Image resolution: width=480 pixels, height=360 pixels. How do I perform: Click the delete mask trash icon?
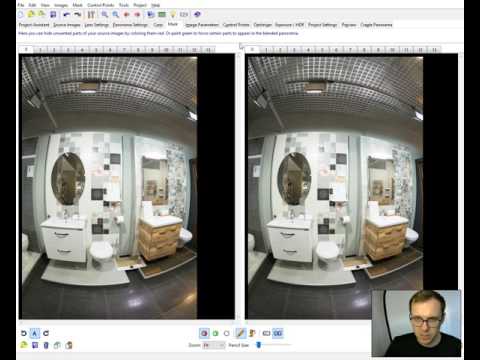click(x=46, y=345)
